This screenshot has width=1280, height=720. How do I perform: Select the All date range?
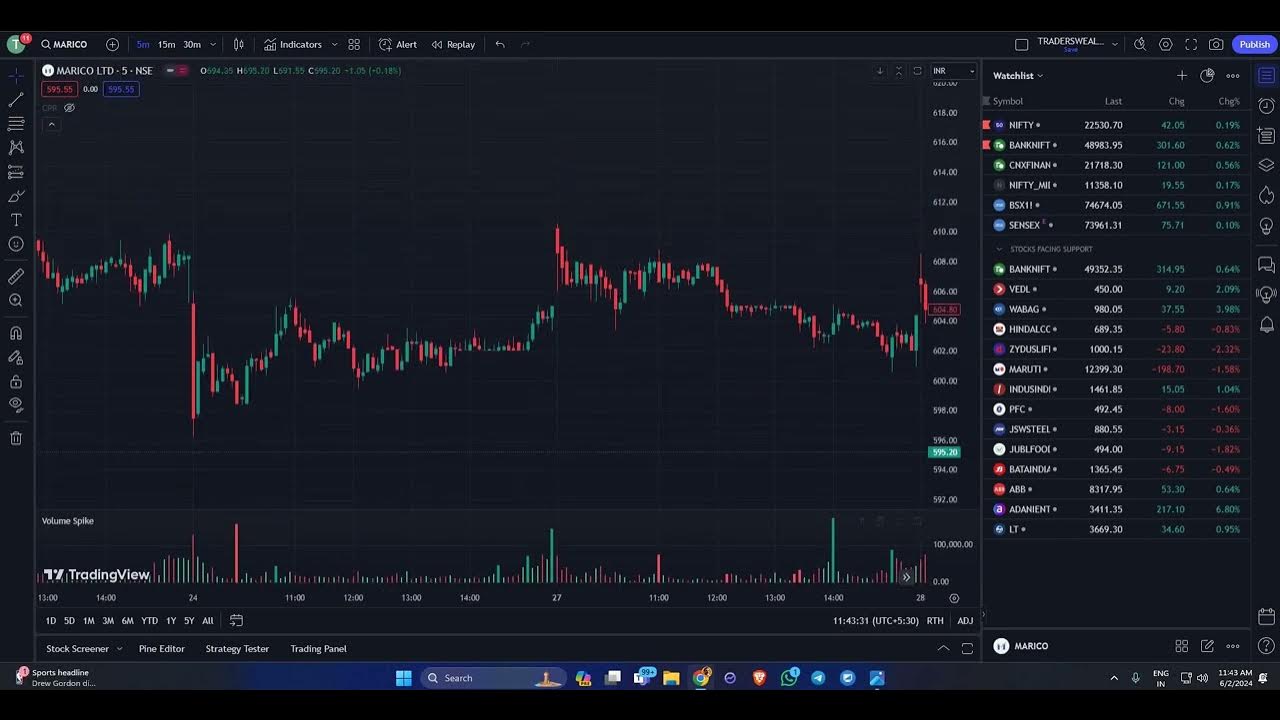coord(208,621)
